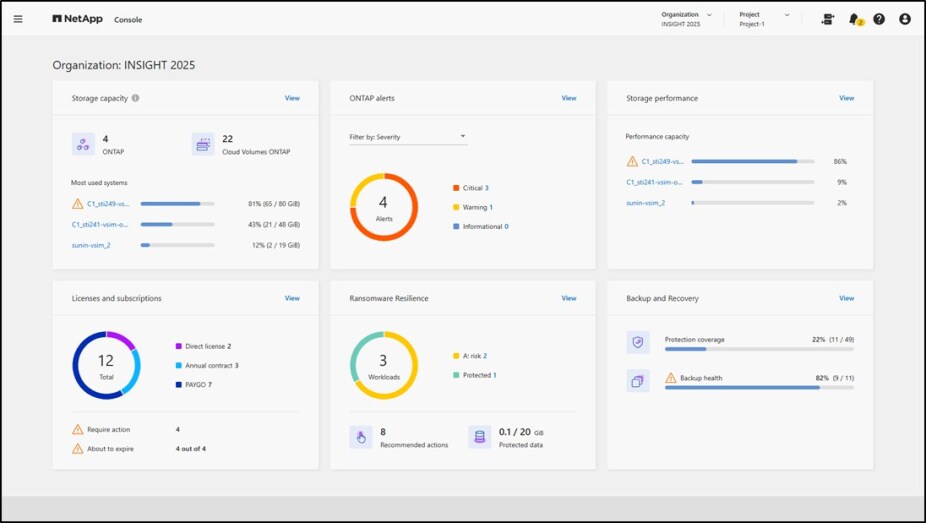Click the agents icon in header

coord(827,19)
